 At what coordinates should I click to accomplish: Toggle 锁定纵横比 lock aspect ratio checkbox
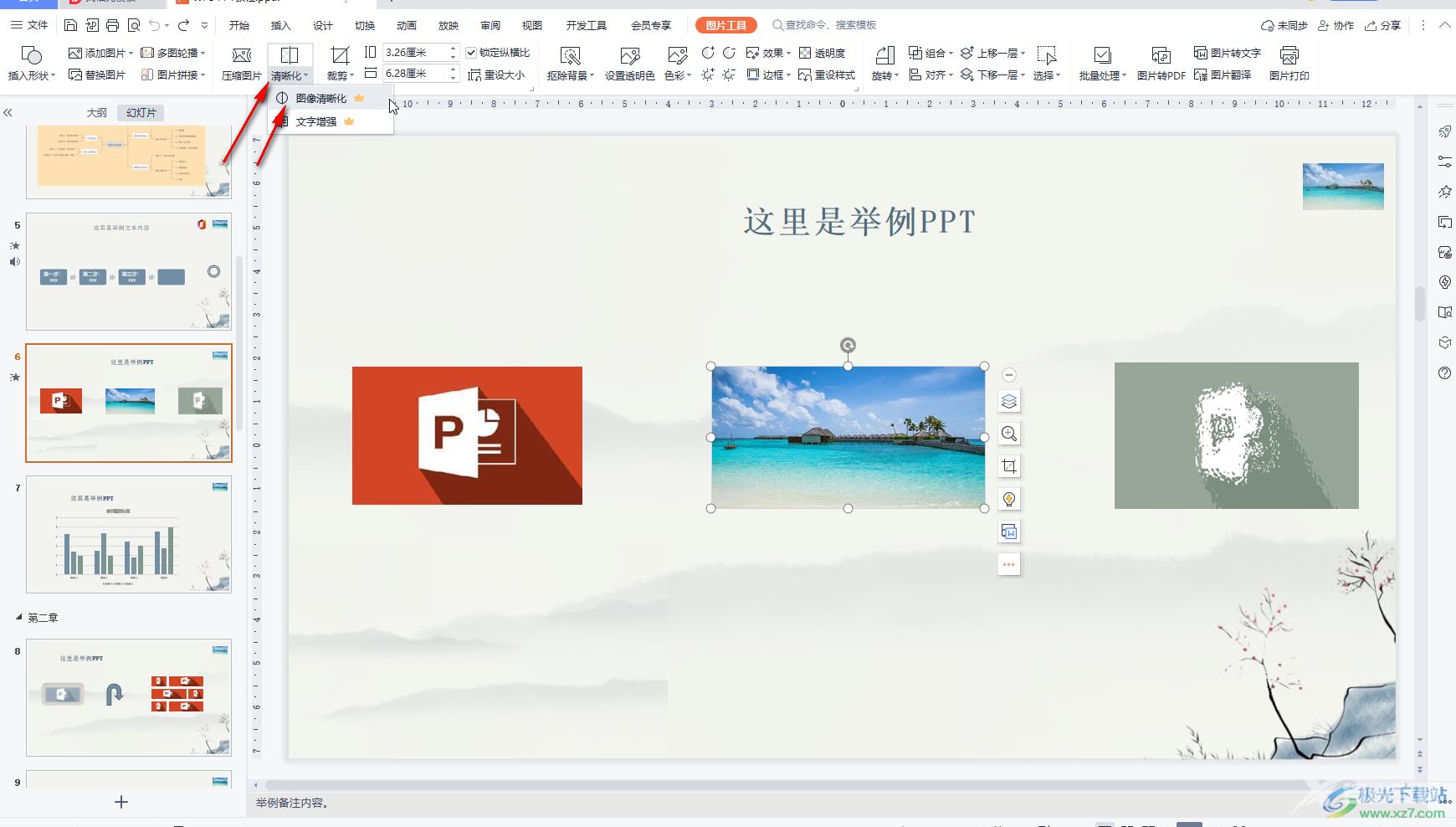pos(472,53)
